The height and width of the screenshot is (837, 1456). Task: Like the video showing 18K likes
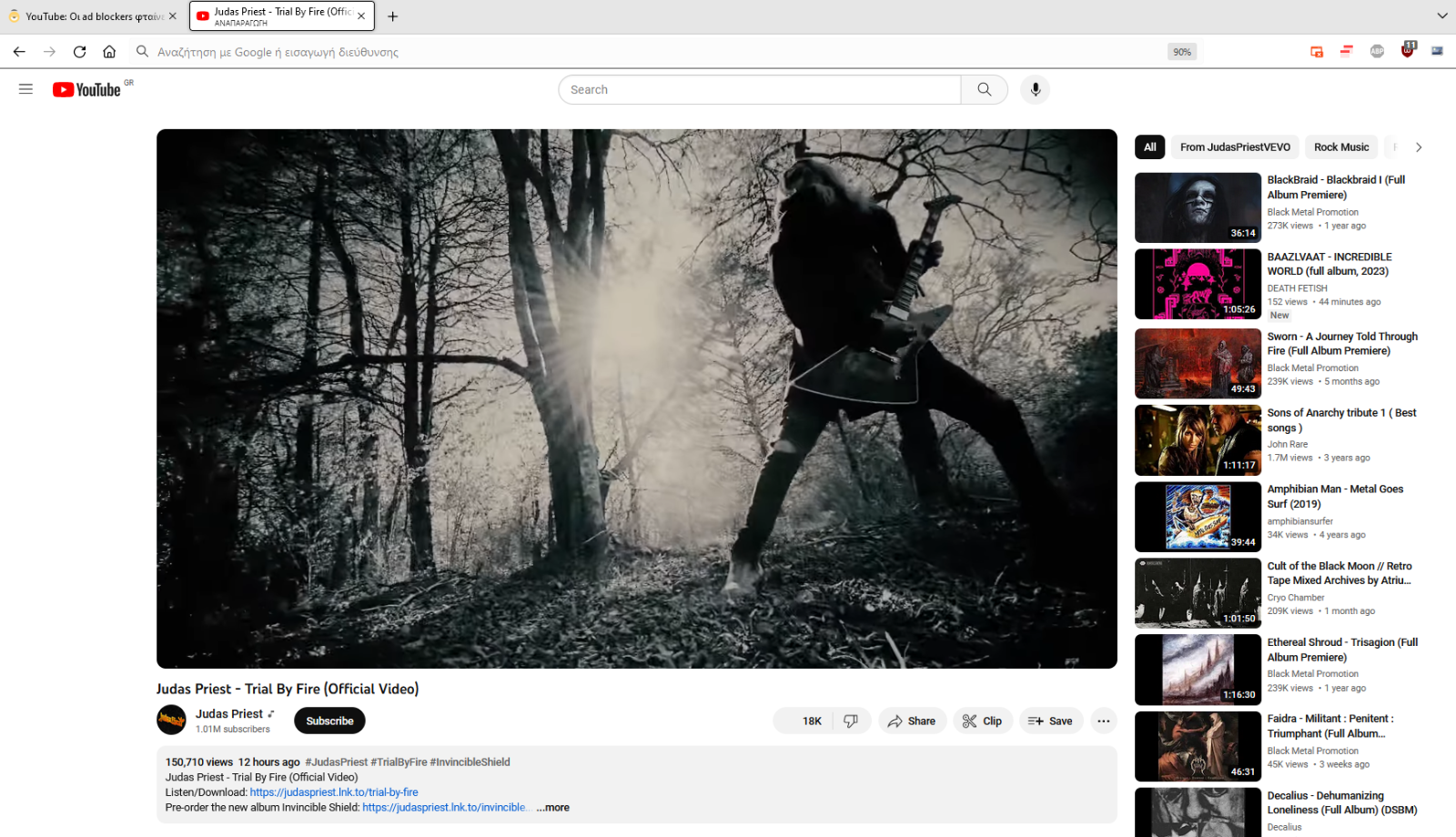802,721
